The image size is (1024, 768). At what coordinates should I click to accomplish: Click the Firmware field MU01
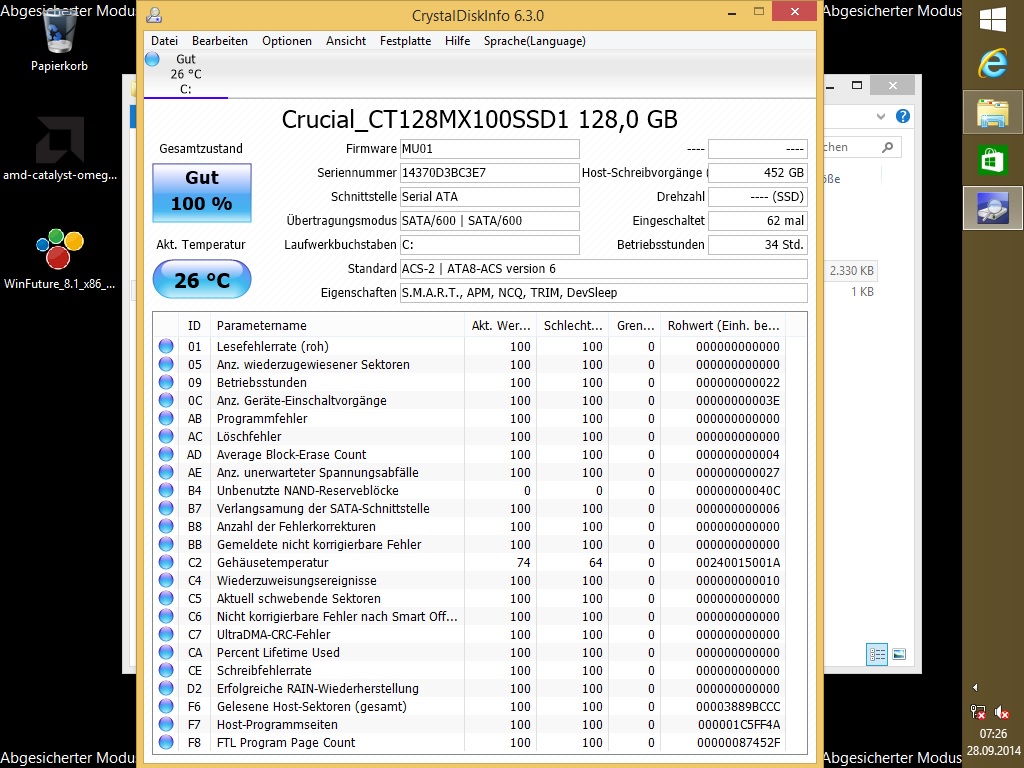[x=489, y=149]
